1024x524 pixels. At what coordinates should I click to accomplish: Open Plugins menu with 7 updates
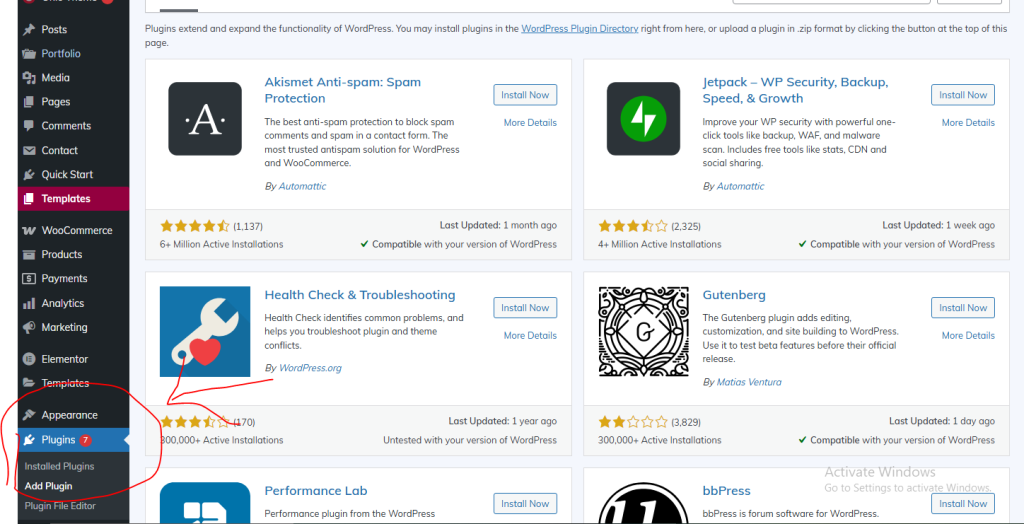click(74, 440)
